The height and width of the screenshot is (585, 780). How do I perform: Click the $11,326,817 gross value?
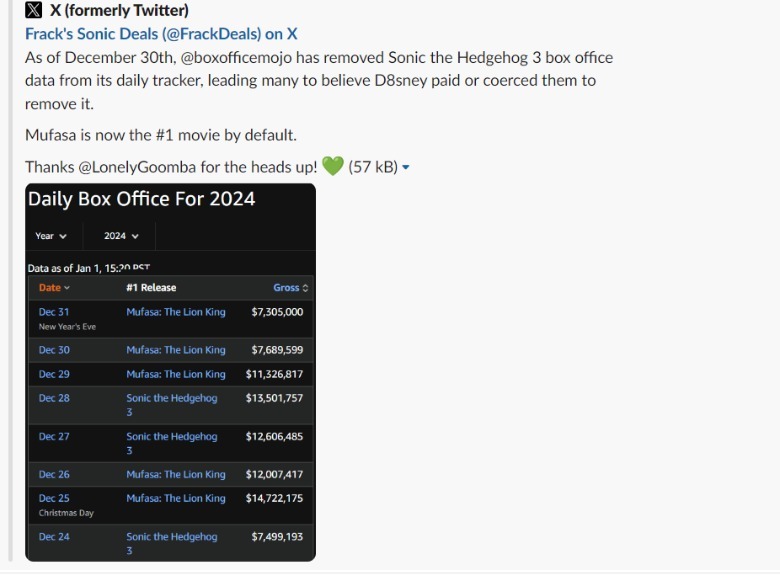click(x=274, y=374)
